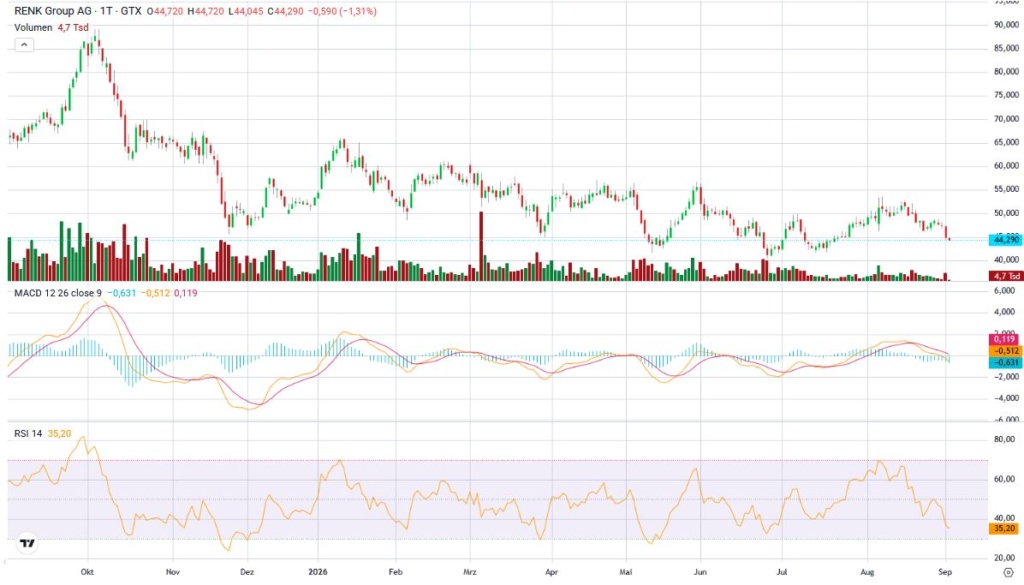Viewport: 1024px width, 585px height.
Task: Click the Sep label on time axis
Action: pos(945,572)
